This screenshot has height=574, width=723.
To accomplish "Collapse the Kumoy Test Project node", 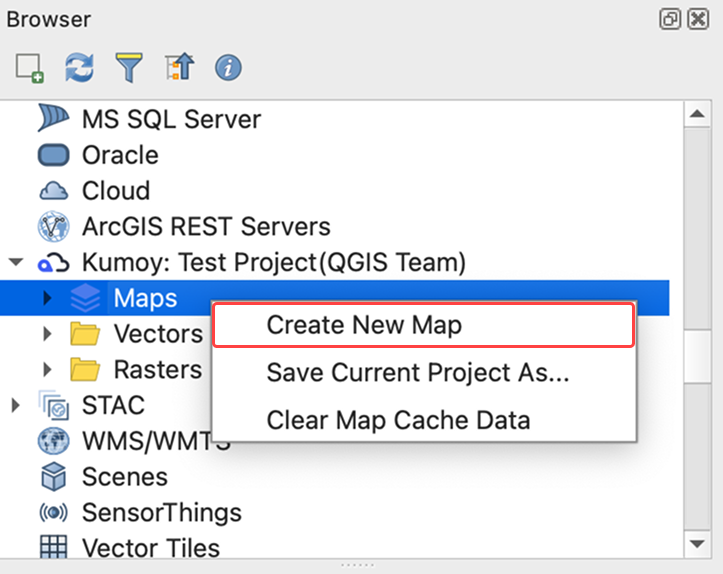I will (16, 262).
